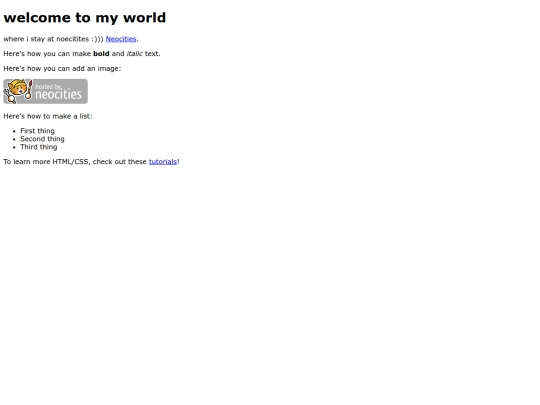Follow the tutorials link
This screenshot has width=540, height=405.
pos(163,162)
